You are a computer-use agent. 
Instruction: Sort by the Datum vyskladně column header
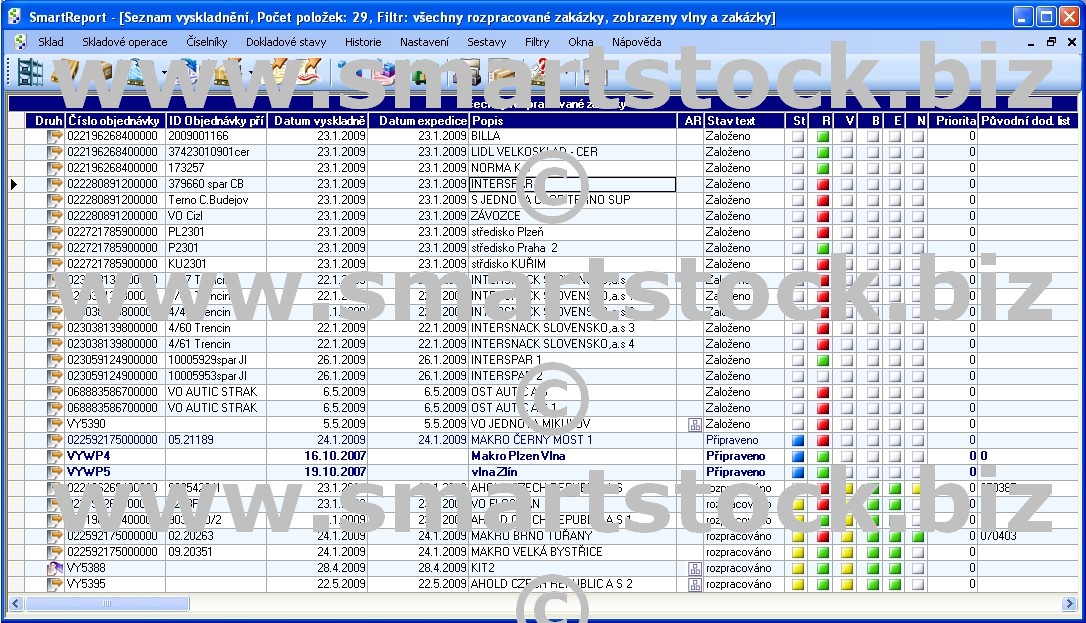pos(317,120)
